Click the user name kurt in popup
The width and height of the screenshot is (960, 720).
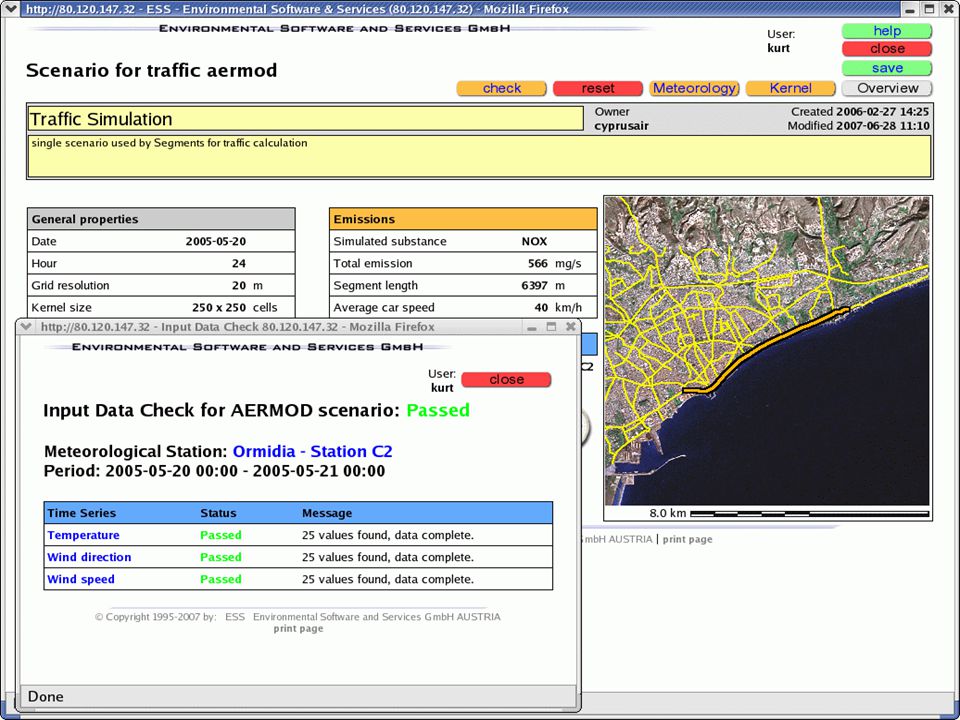pos(442,388)
